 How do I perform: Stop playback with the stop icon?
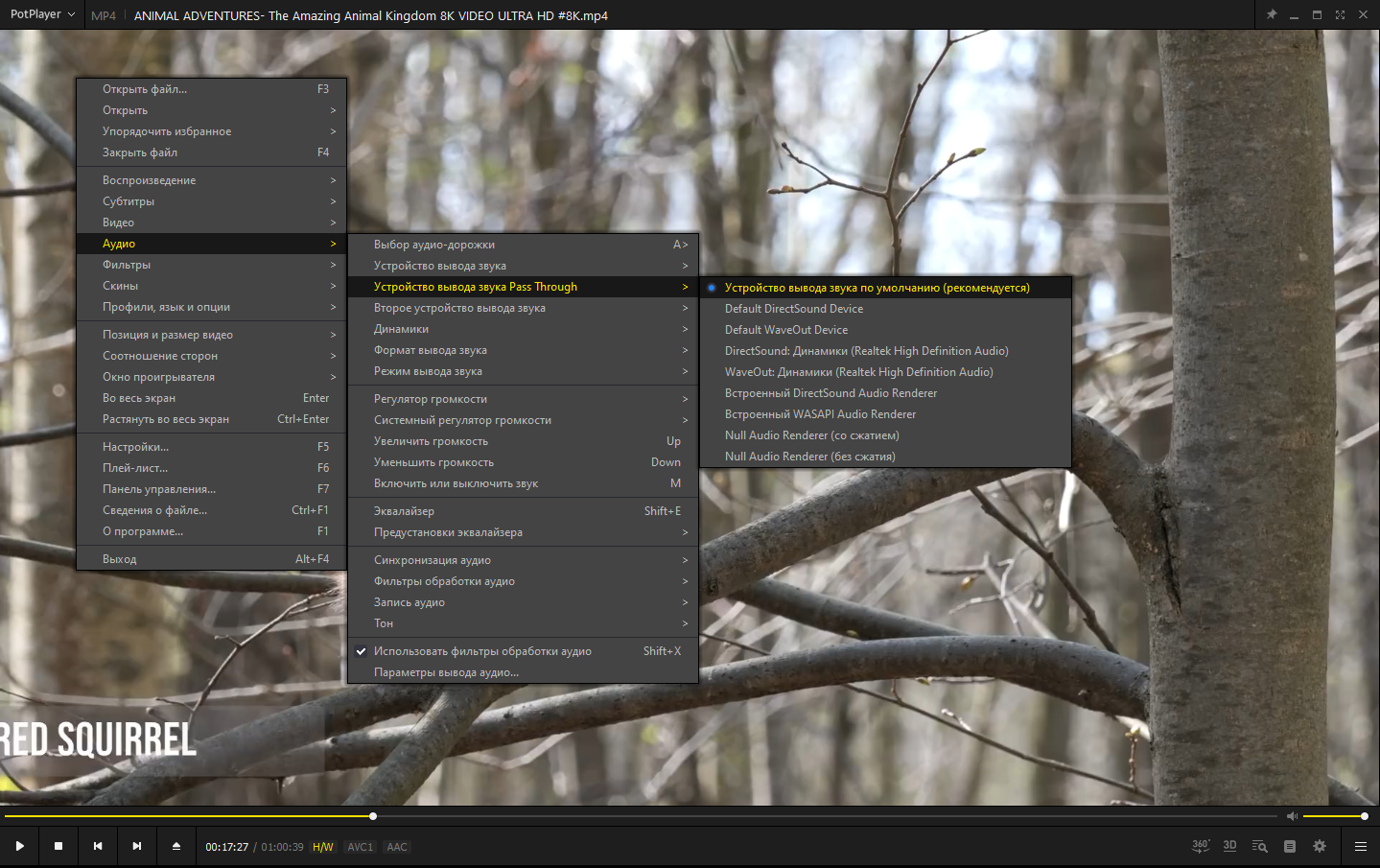[58, 846]
